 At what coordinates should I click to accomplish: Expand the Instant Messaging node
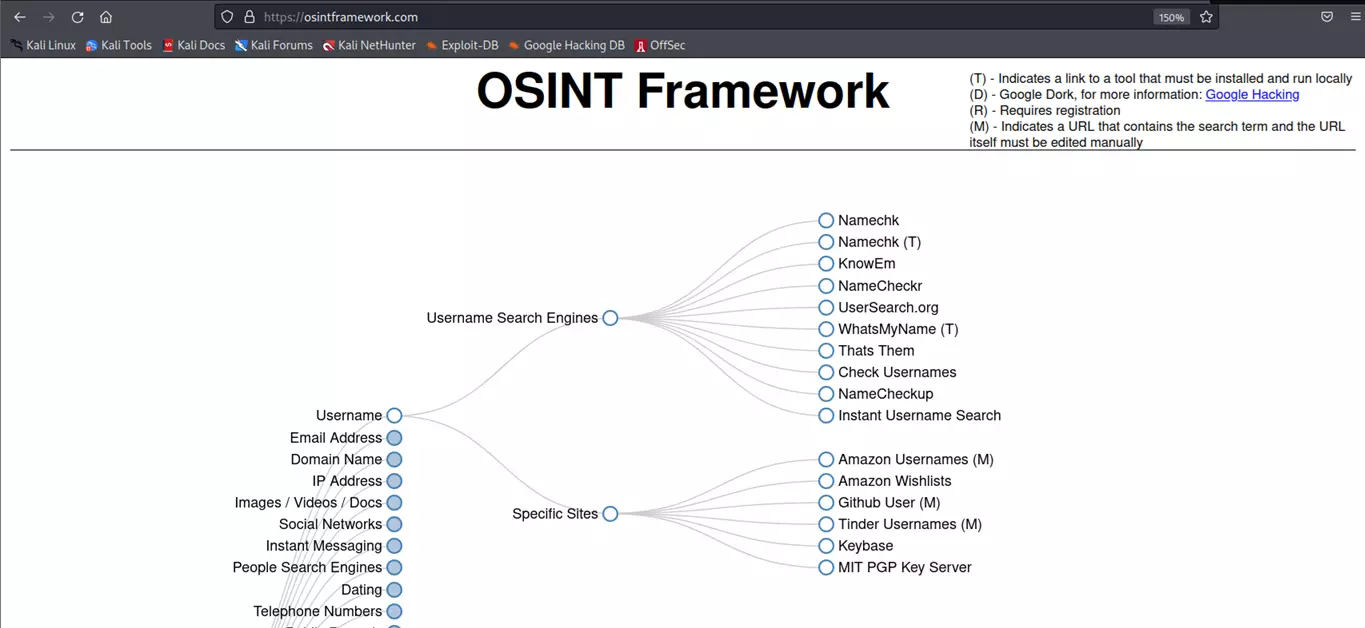tap(394, 546)
